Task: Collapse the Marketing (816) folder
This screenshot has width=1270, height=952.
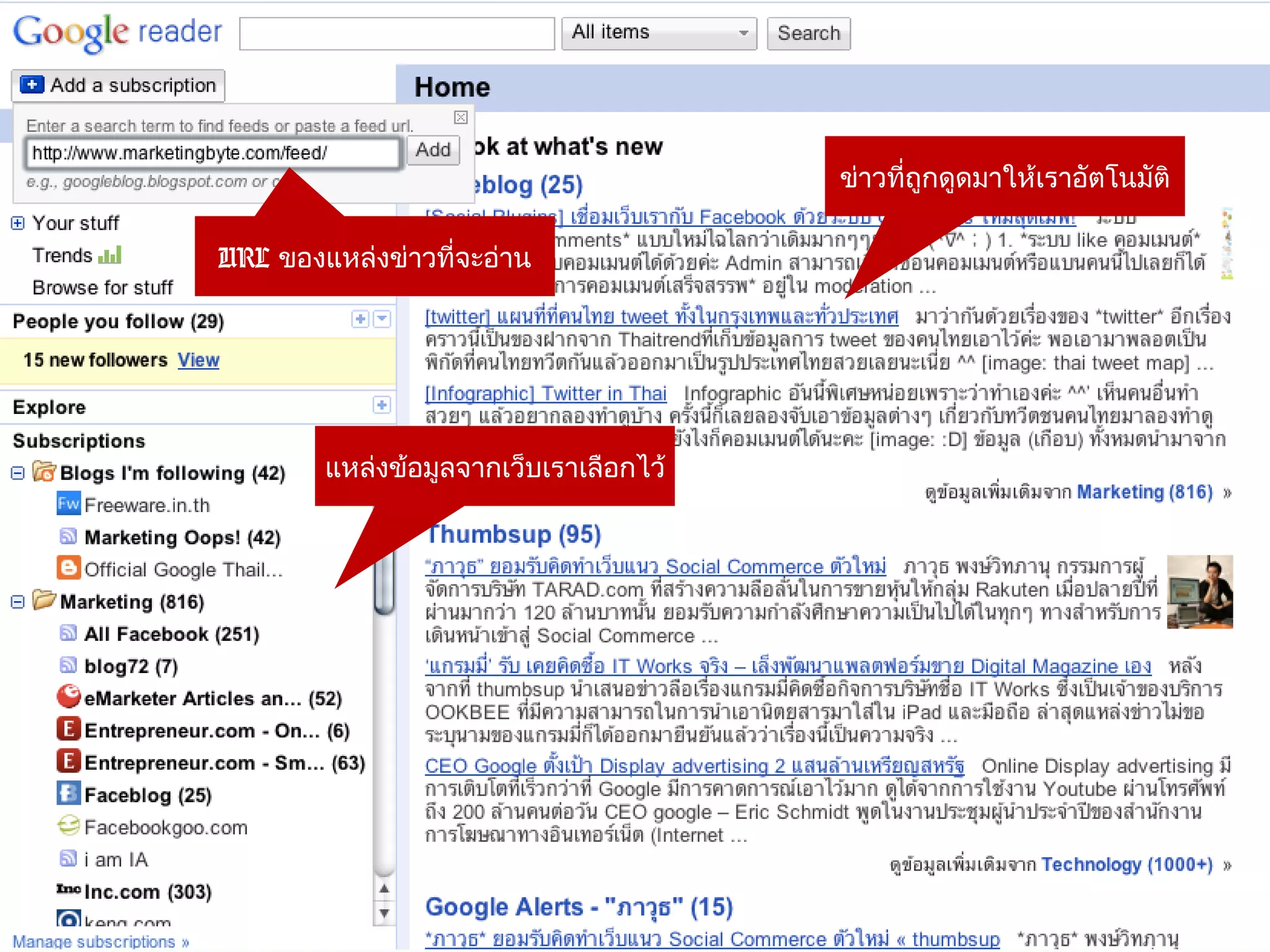Action: (18, 602)
